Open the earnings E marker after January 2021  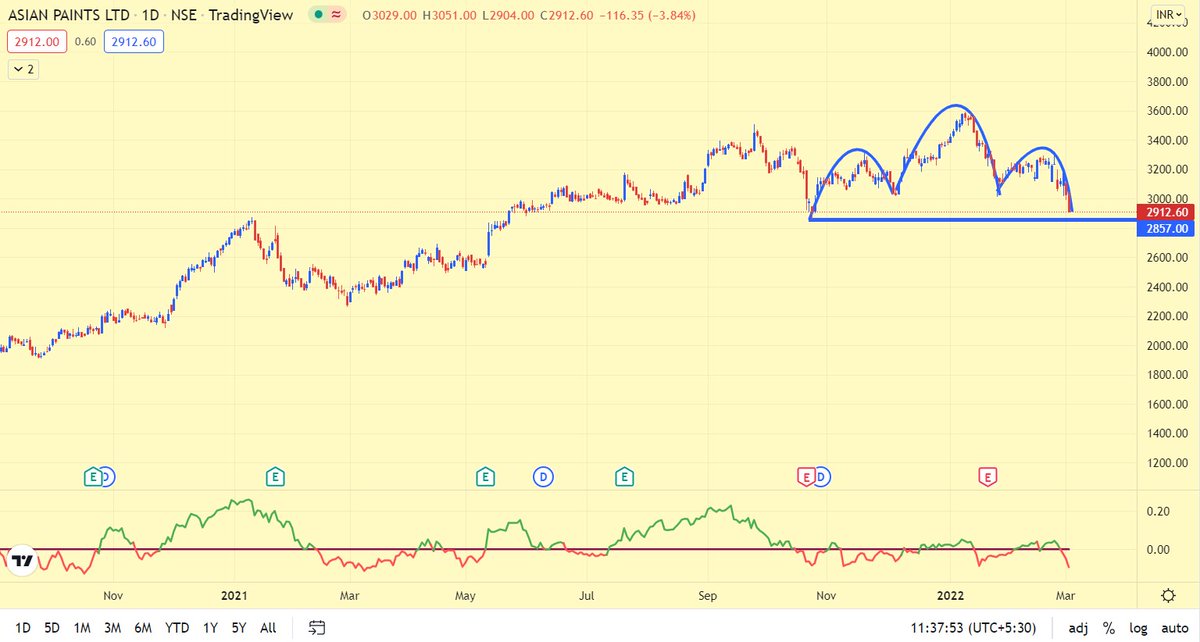(x=275, y=477)
